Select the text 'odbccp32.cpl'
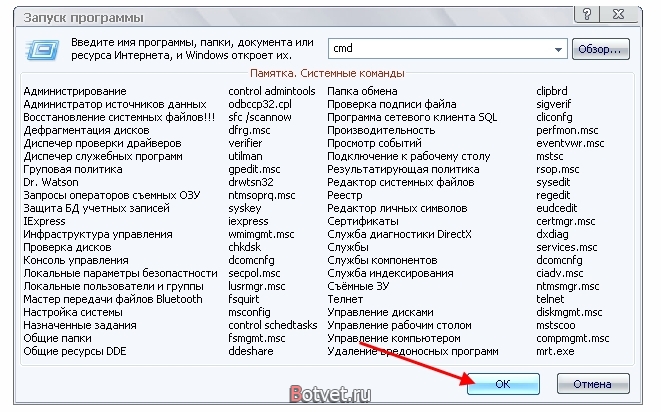 [x=260, y=104]
